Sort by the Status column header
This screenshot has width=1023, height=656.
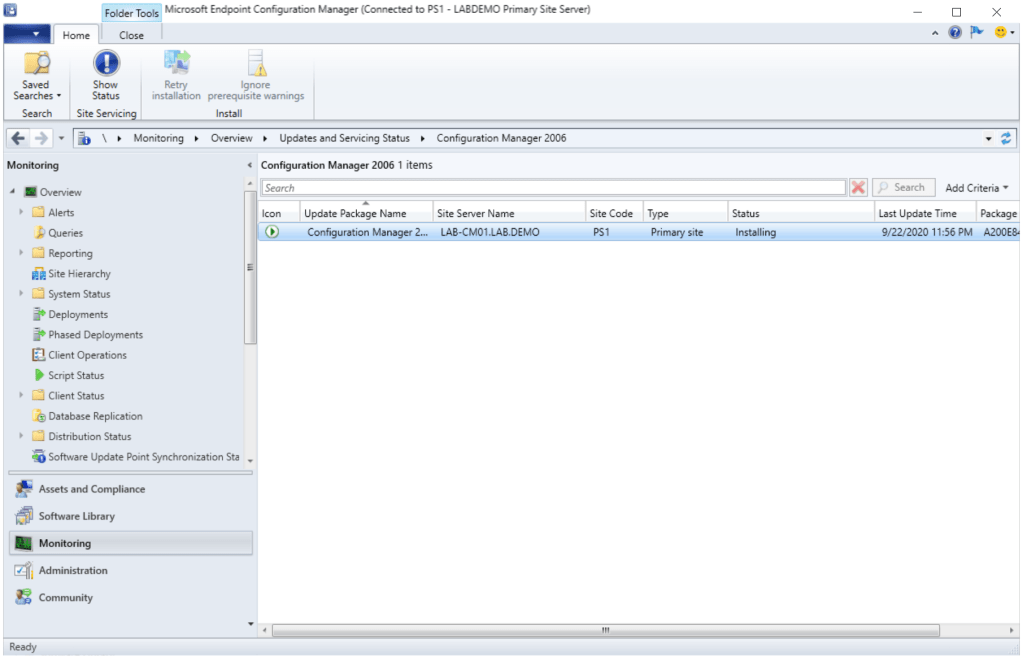(x=746, y=213)
